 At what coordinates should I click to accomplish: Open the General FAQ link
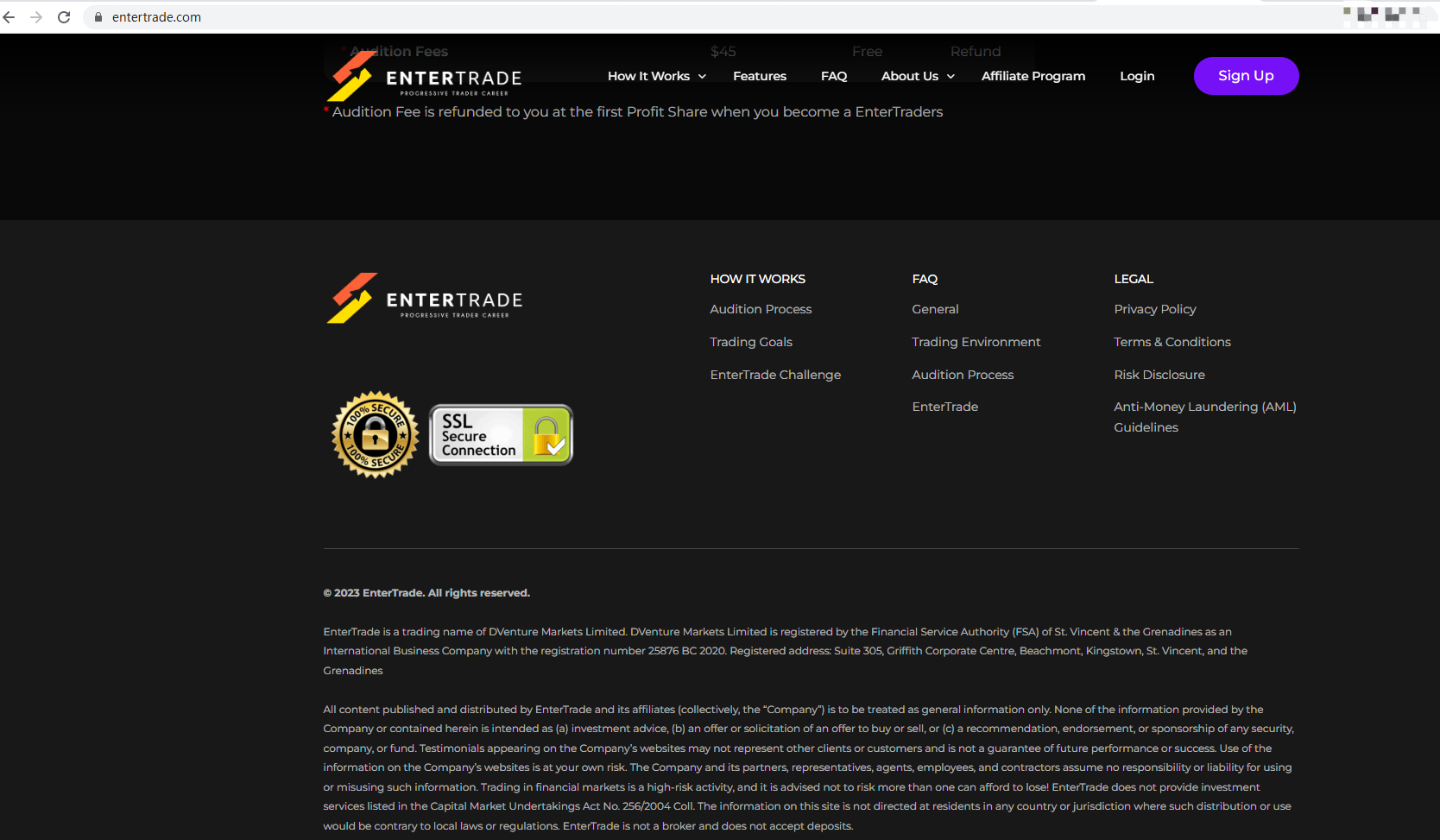click(x=935, y=309)
